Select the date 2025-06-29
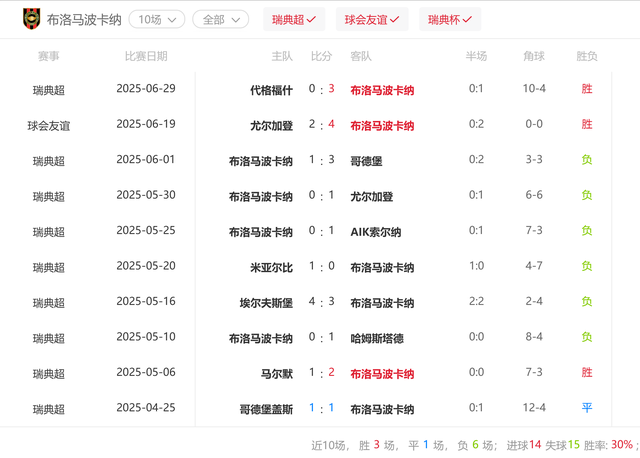The image size is (640, 458). 146,89
